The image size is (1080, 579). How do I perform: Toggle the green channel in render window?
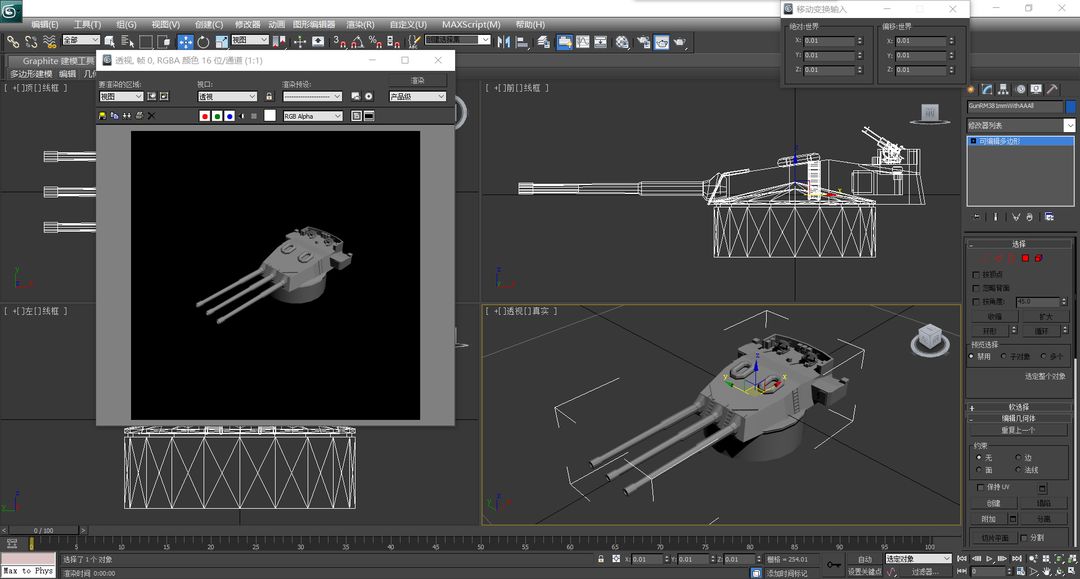tap(217, 116)
